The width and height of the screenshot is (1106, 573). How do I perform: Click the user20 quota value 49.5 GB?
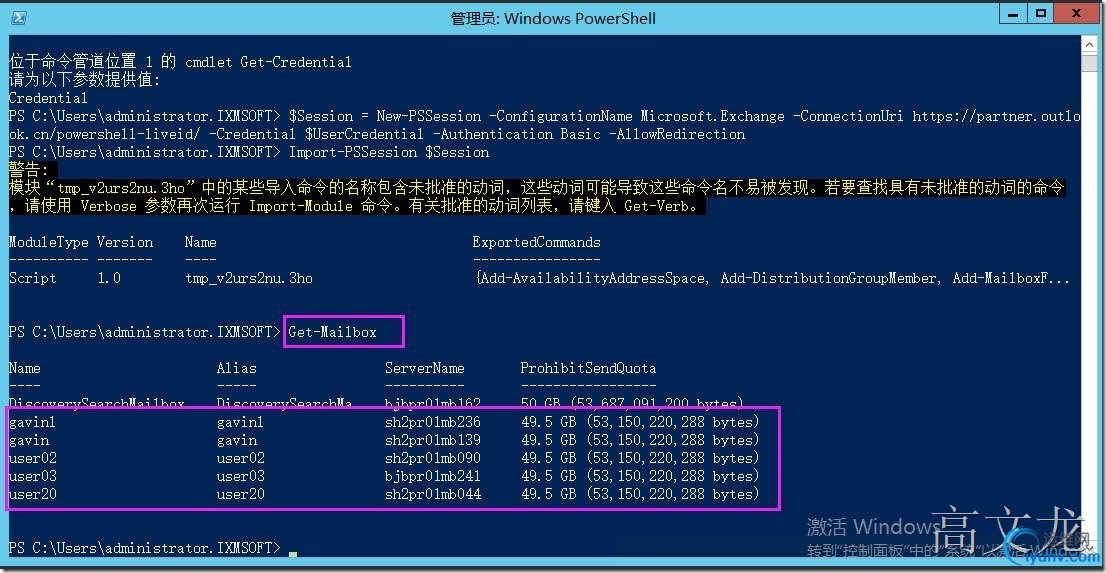(549, 494)
